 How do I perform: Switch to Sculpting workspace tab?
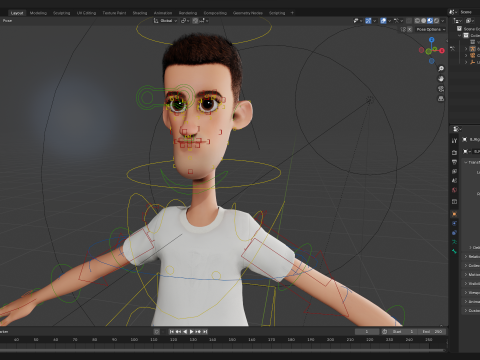62,13
